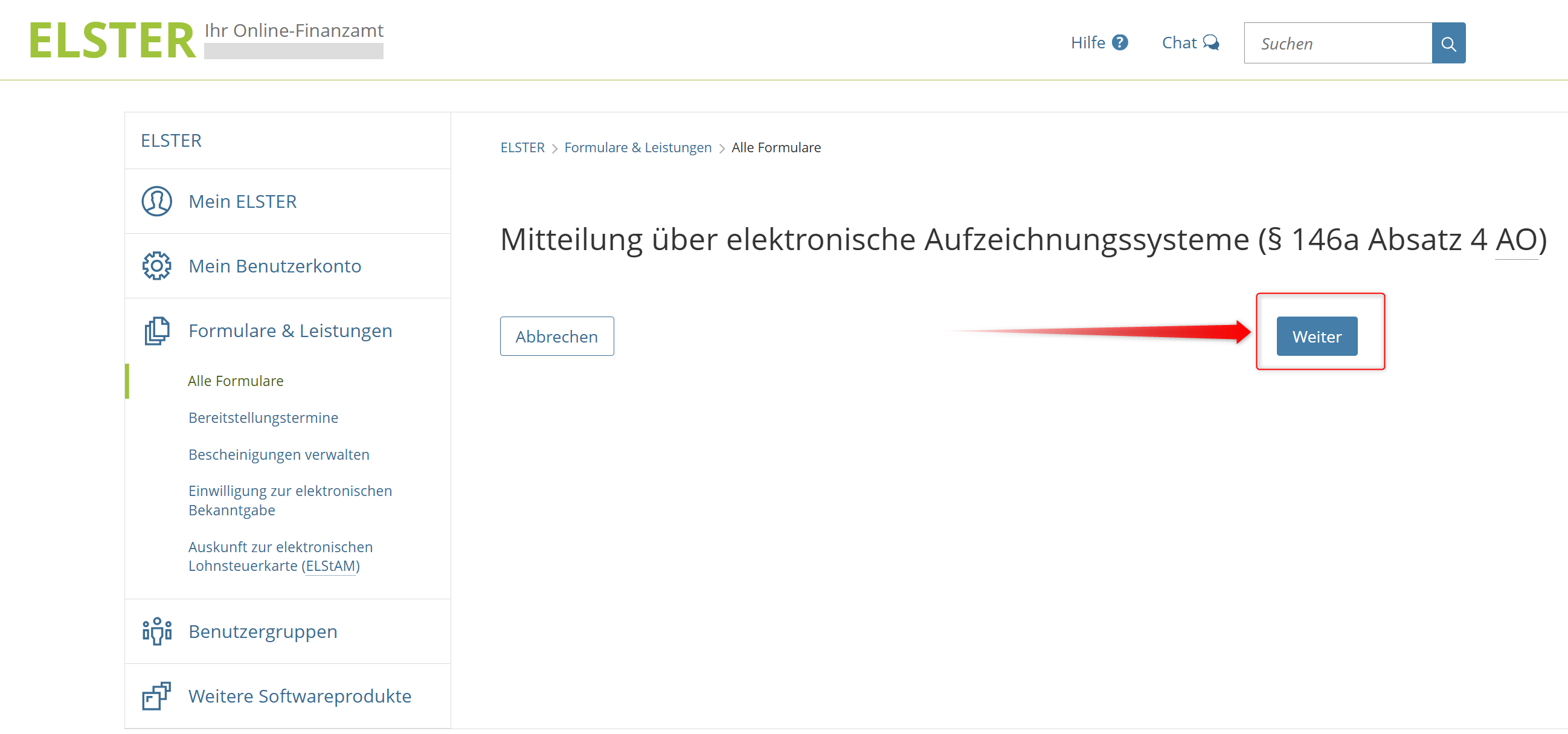Navigate to Formulare & Leistungen breadcrumb
The image size is (1568, 734).
637,147
